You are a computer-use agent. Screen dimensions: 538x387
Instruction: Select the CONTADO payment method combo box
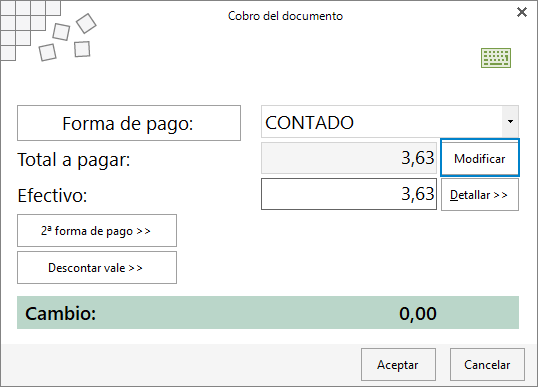390,122
